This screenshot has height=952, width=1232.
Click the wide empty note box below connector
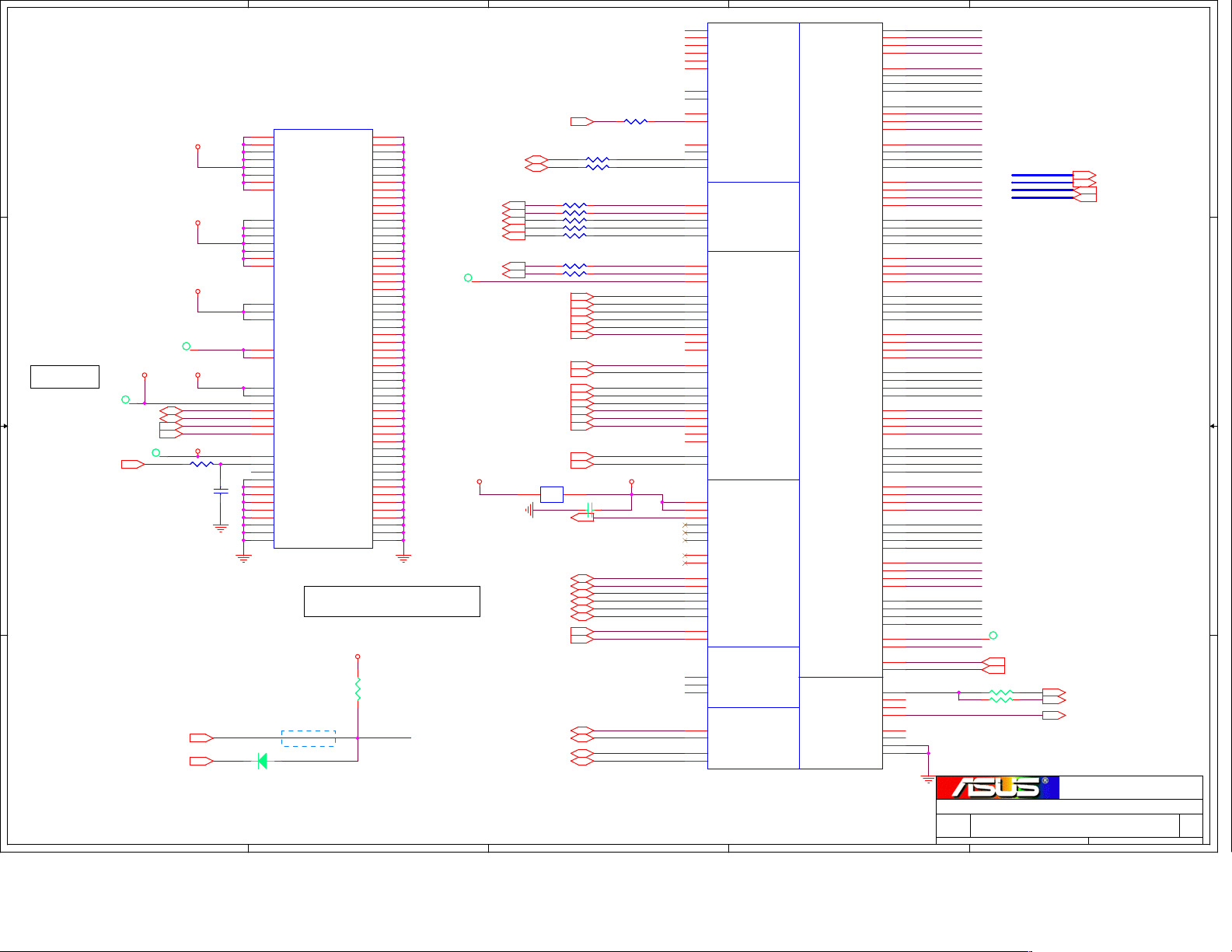coord(392,602)
